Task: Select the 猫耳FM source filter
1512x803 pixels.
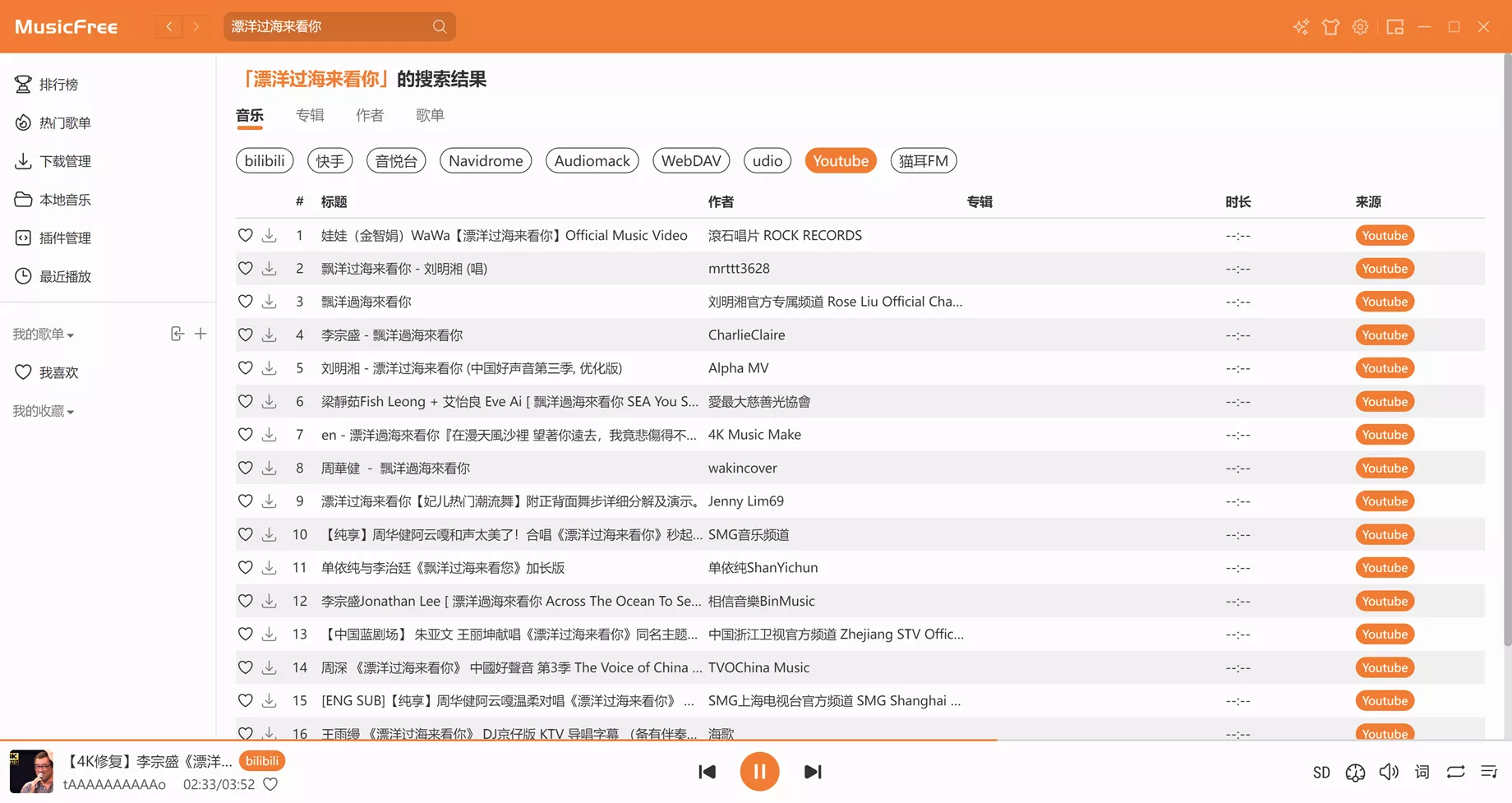Action: click(x=923, y=160)
